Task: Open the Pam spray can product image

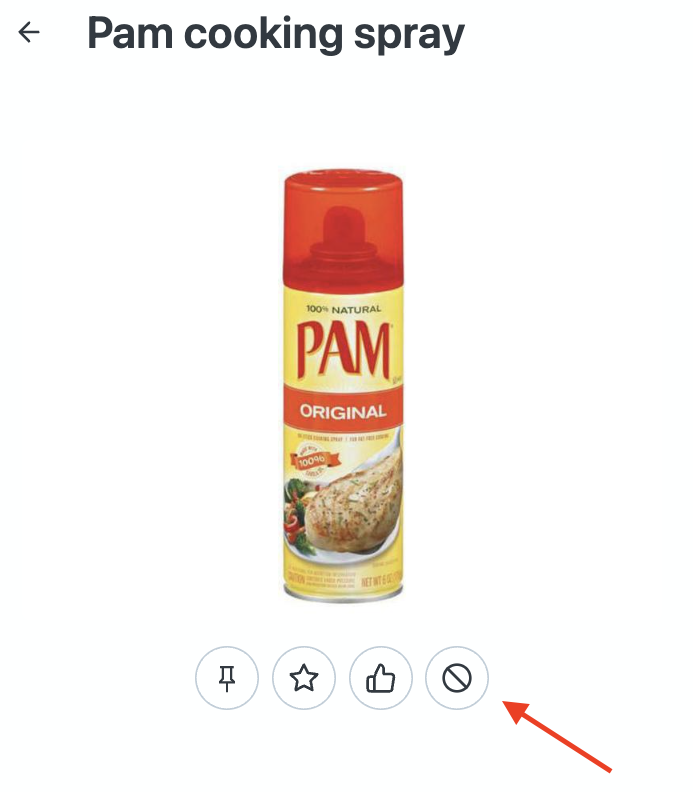Action: (x=343, y=386)
